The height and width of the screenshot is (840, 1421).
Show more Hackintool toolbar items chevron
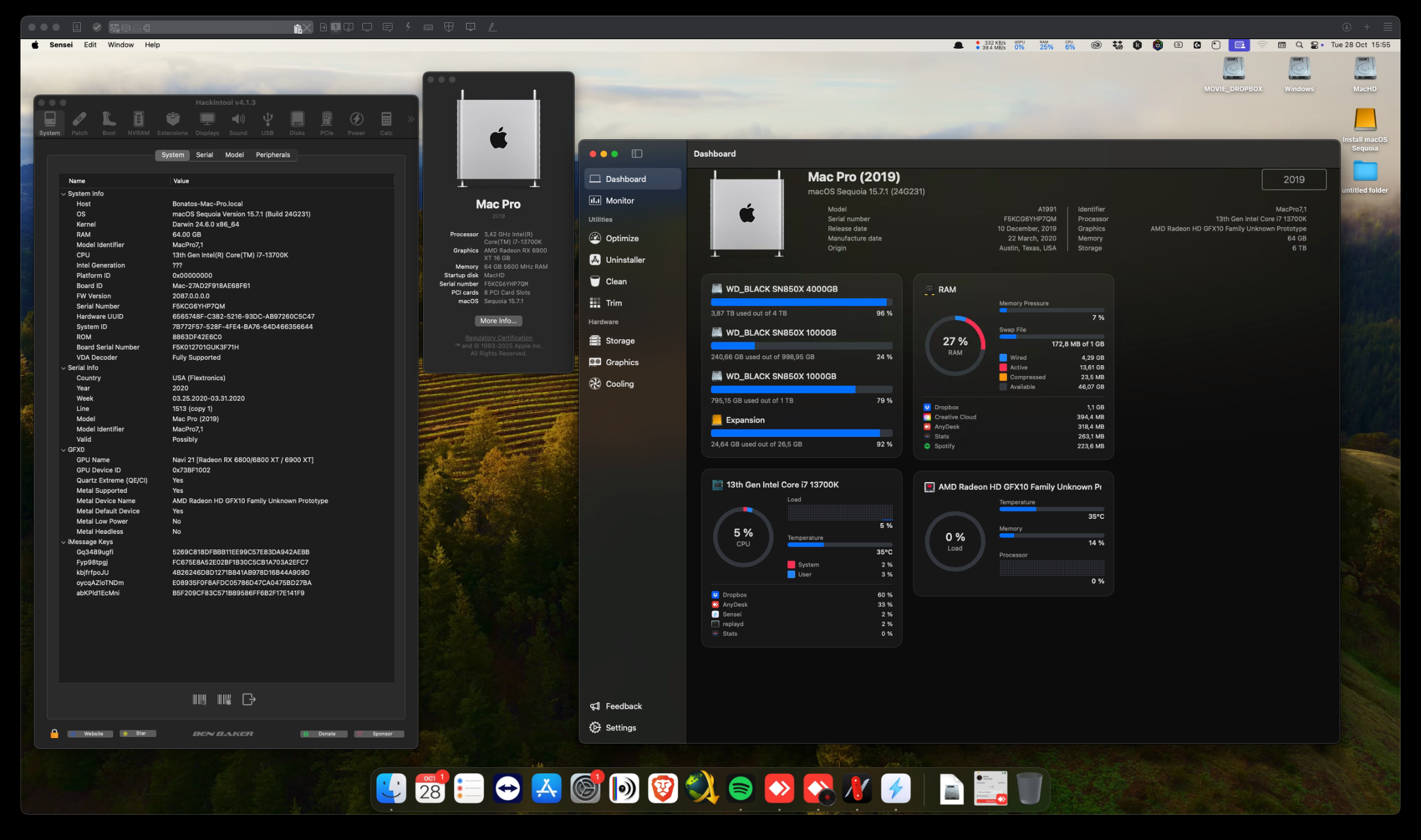click(411, 119)
